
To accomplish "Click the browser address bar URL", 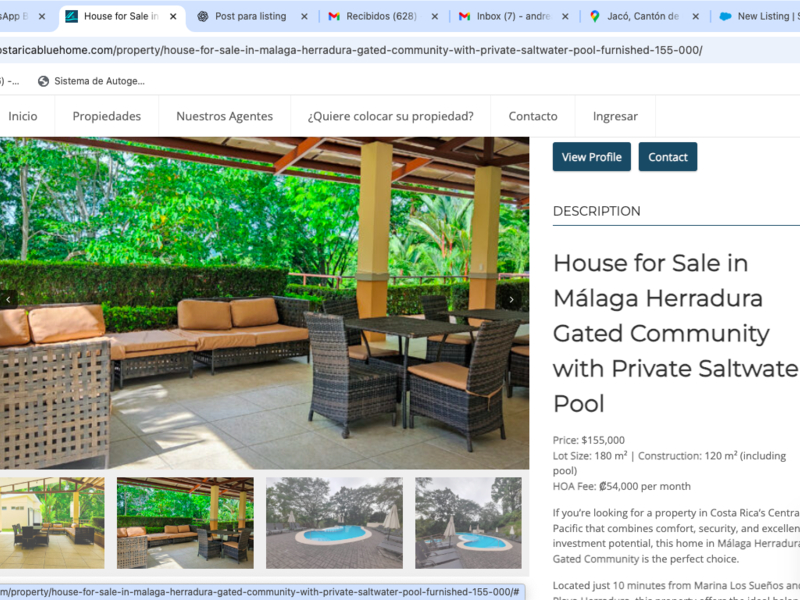I will pyautogui.click(x=351, y=50).
